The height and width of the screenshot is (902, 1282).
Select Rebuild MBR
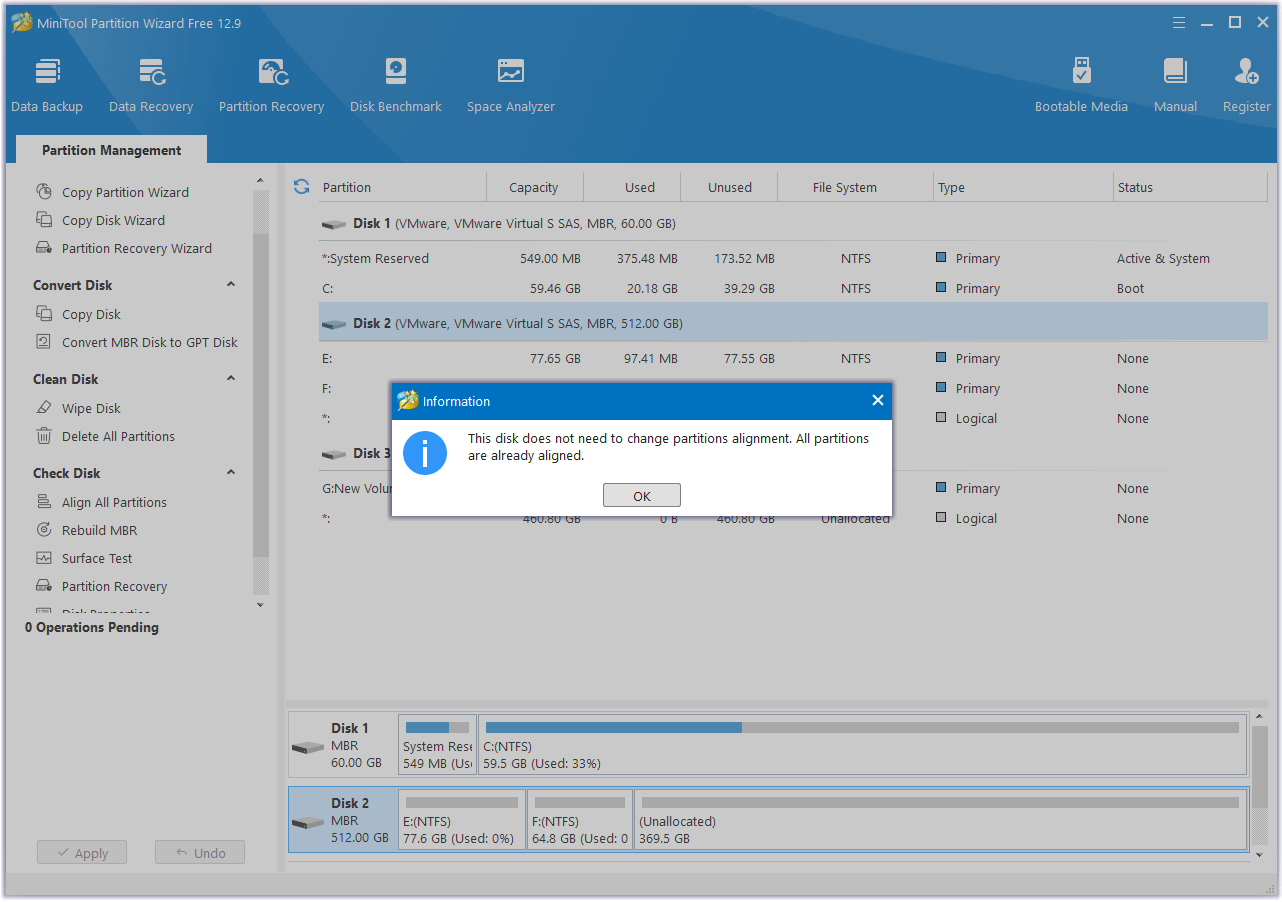coord(99,530)
